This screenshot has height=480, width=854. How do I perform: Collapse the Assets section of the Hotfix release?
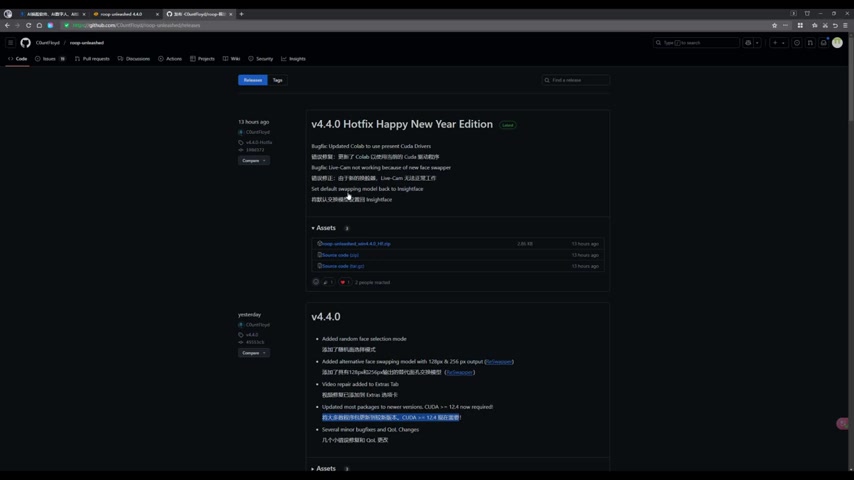tap(324, 228)
